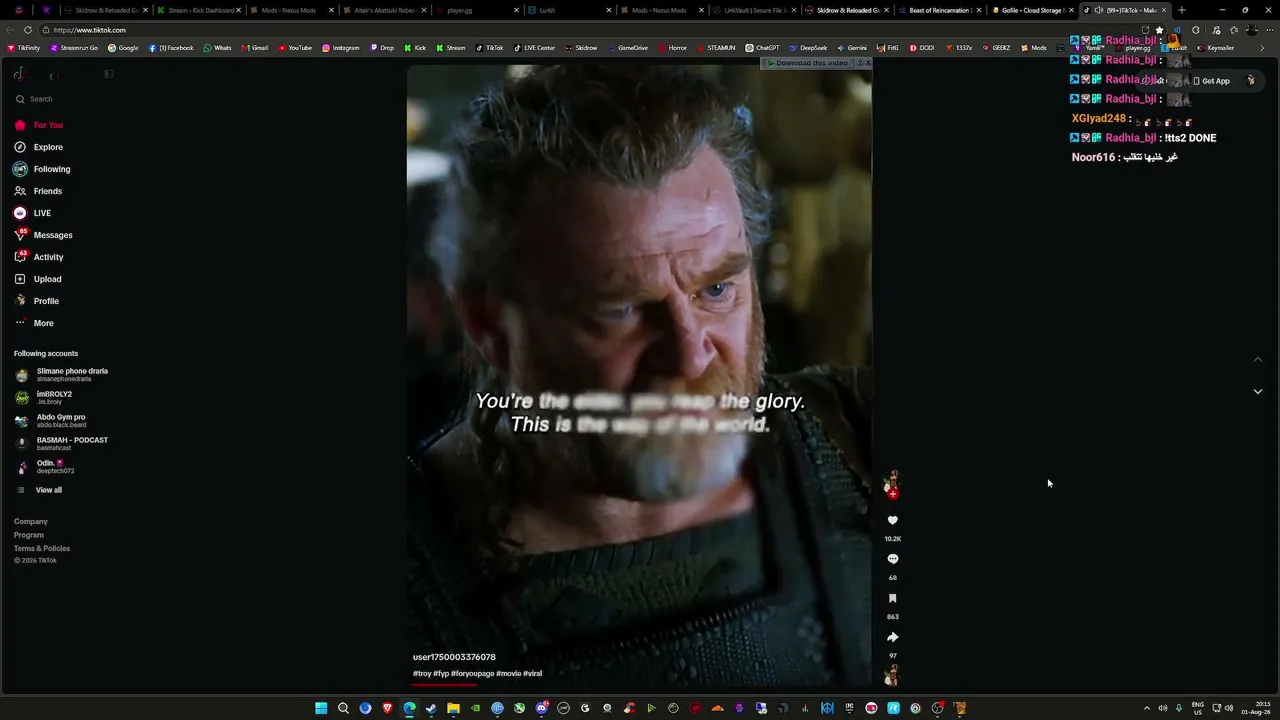This screenshot has height=720, width=1280.
Task: Open the Upload page
Action: [x=38, y=279]
